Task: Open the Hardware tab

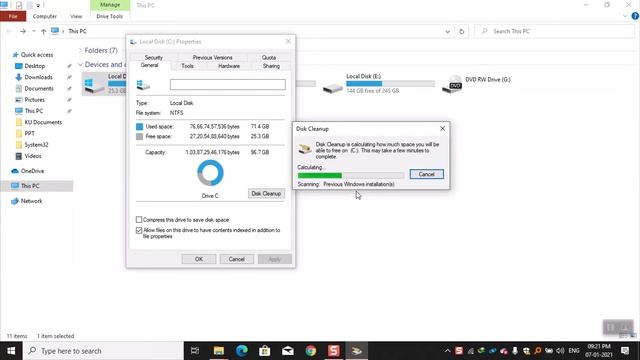Action: (x=229, y=66)
